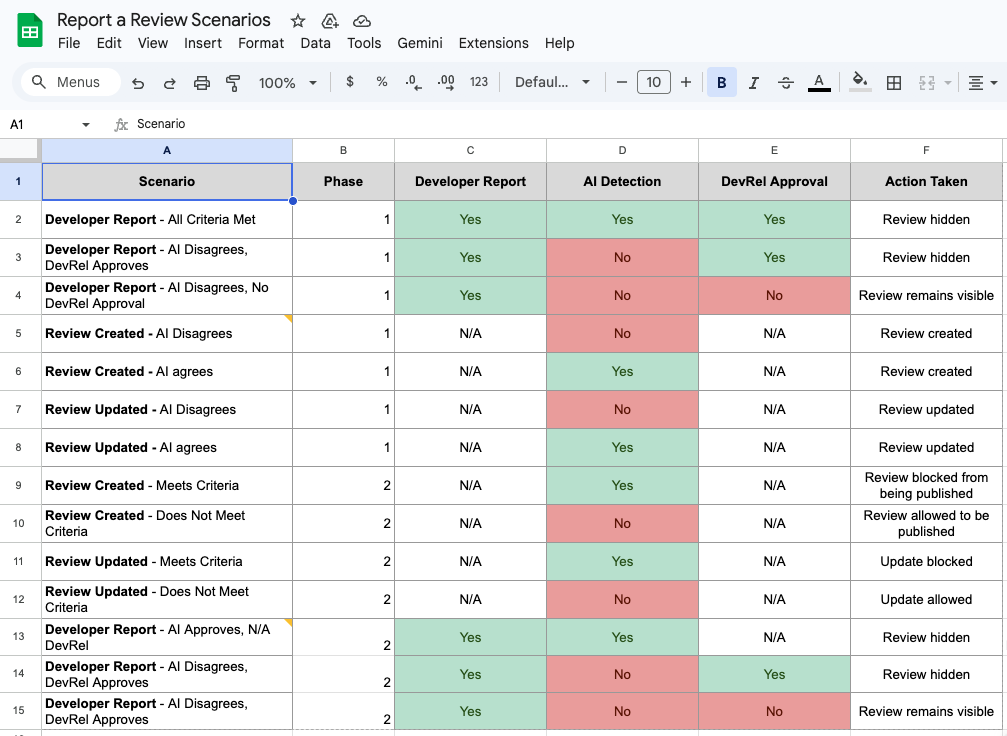The height and width of the screenshot is (736, 1007).
Task: Click the merge cells icon
Action: click(927, 82)
